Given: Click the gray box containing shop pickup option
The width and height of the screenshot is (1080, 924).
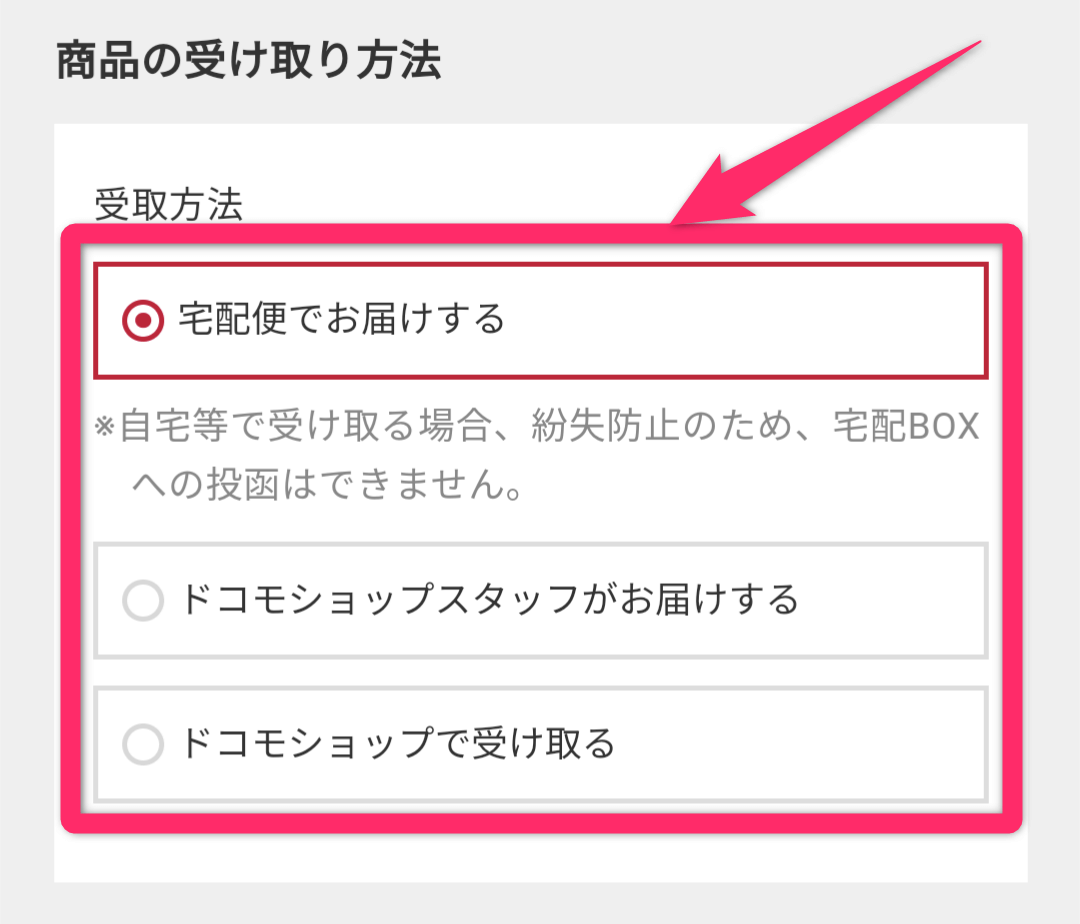Looking at the screenshot, I should (x=540, y=745).
